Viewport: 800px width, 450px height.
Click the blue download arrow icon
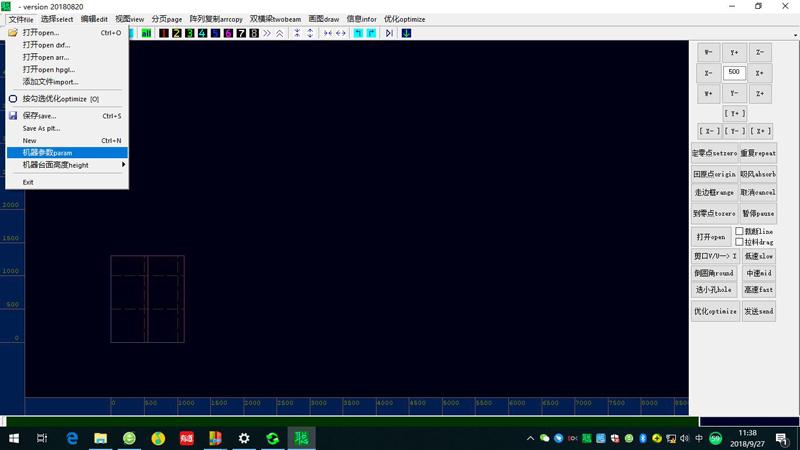(x=406, y=33)
